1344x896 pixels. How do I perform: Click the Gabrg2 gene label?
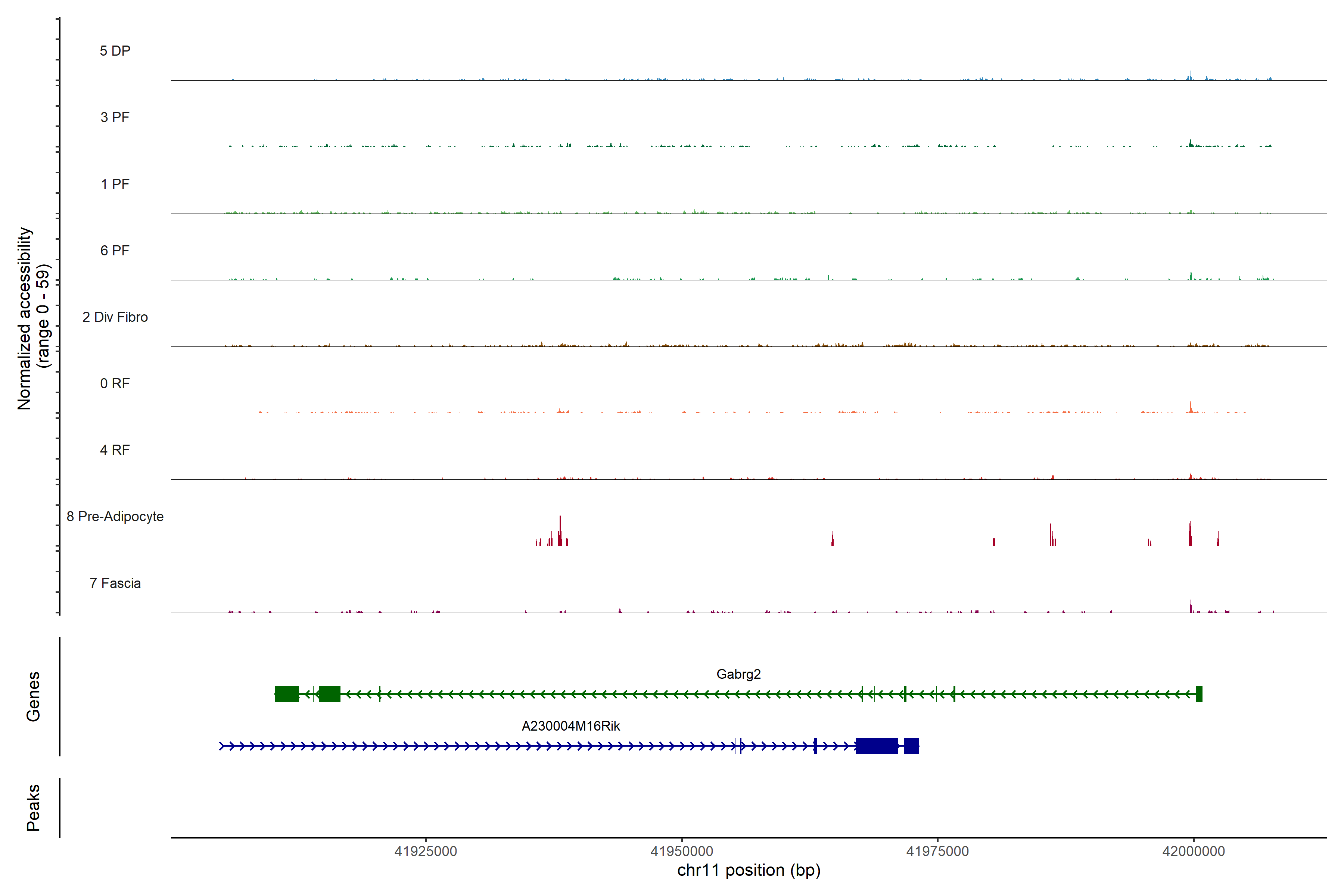coord(738,674)
